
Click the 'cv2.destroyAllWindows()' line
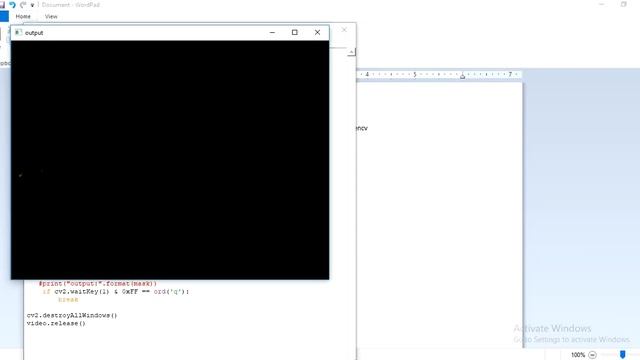pos(72,316)
